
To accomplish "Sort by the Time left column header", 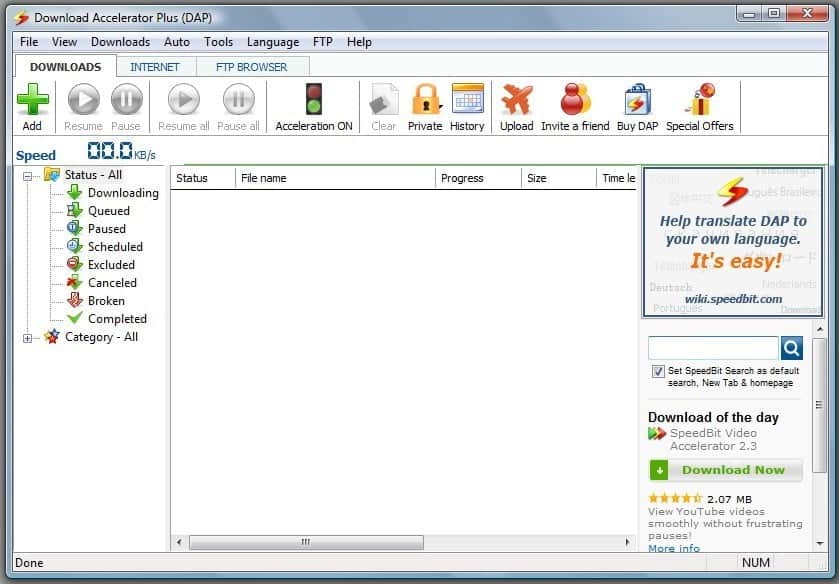I will point(616,178).
